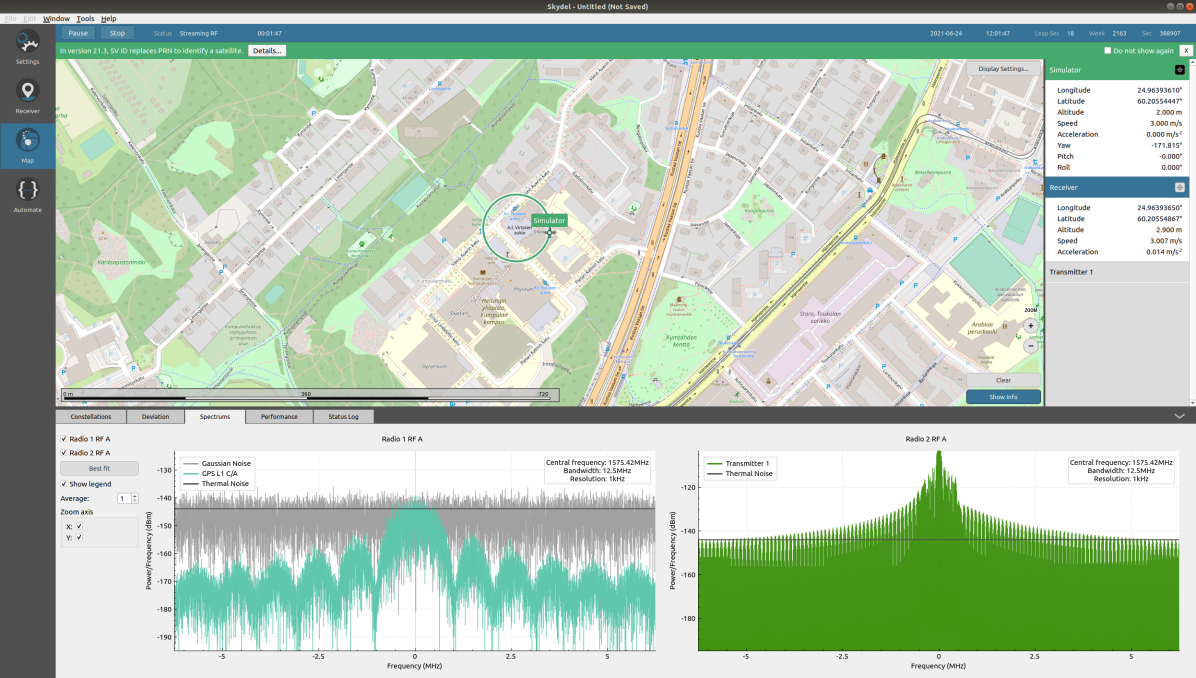The width and height of the screenshot is (1196, 678).
Task: Center map on Simulator using crosshair icon
Action: [x=1179, y=70]
